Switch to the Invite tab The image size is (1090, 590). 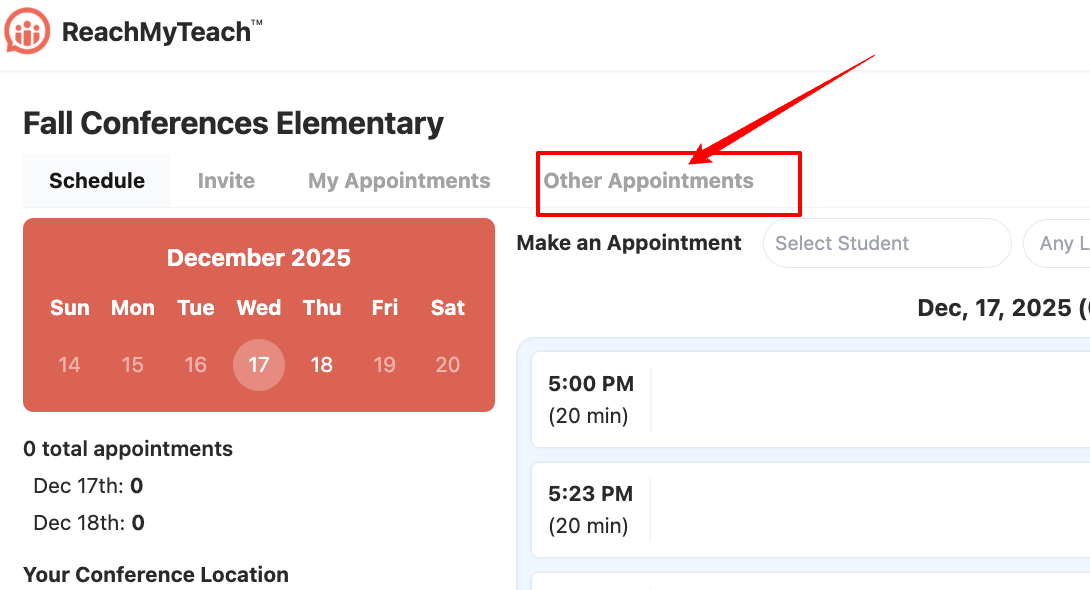point(226,181)
